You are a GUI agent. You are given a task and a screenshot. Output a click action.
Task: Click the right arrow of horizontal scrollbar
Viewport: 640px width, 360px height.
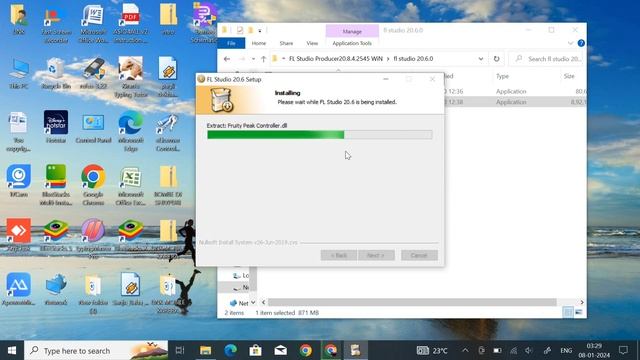pos(582,302)
